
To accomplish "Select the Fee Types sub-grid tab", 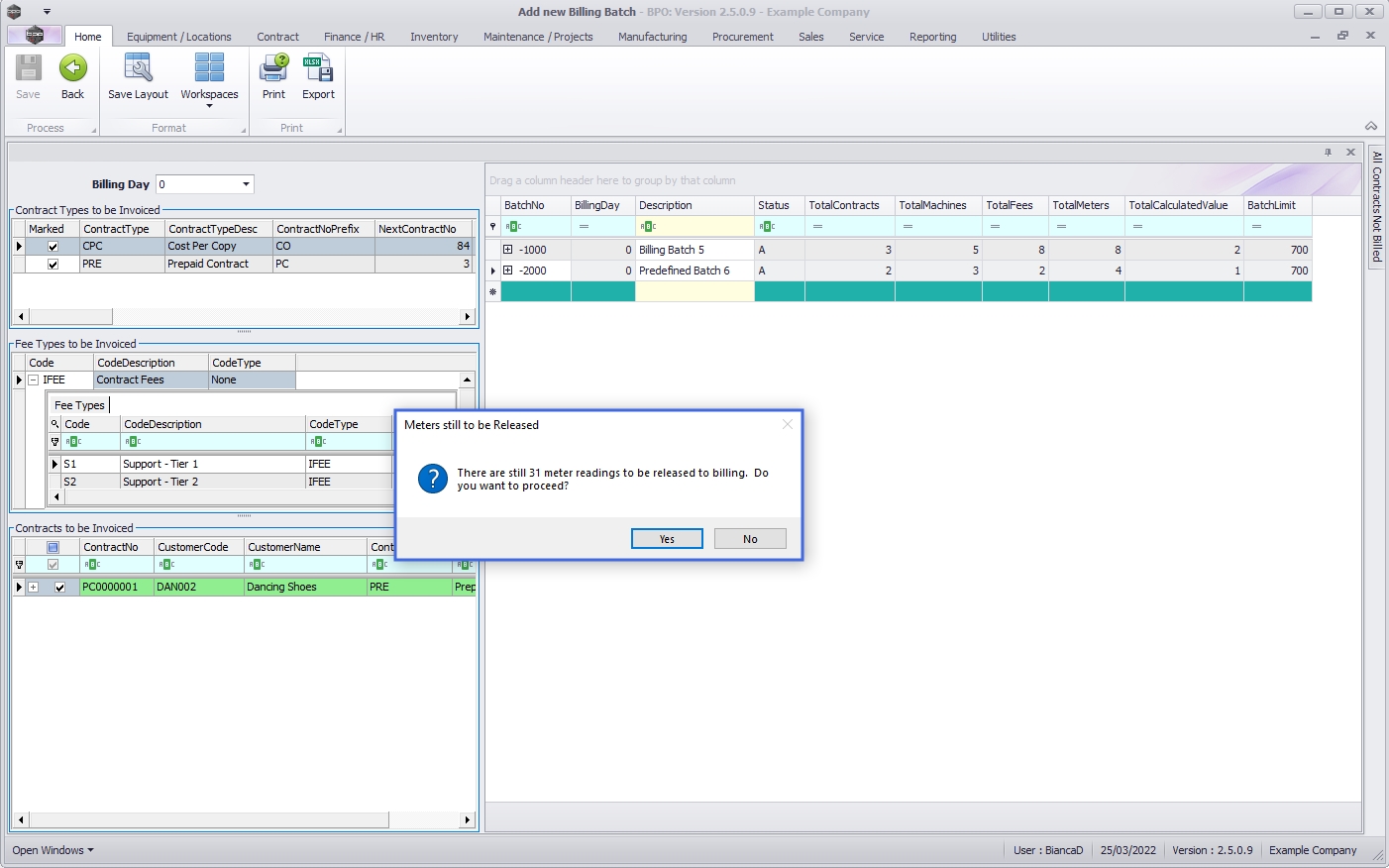I will click(x=79, y=405).
